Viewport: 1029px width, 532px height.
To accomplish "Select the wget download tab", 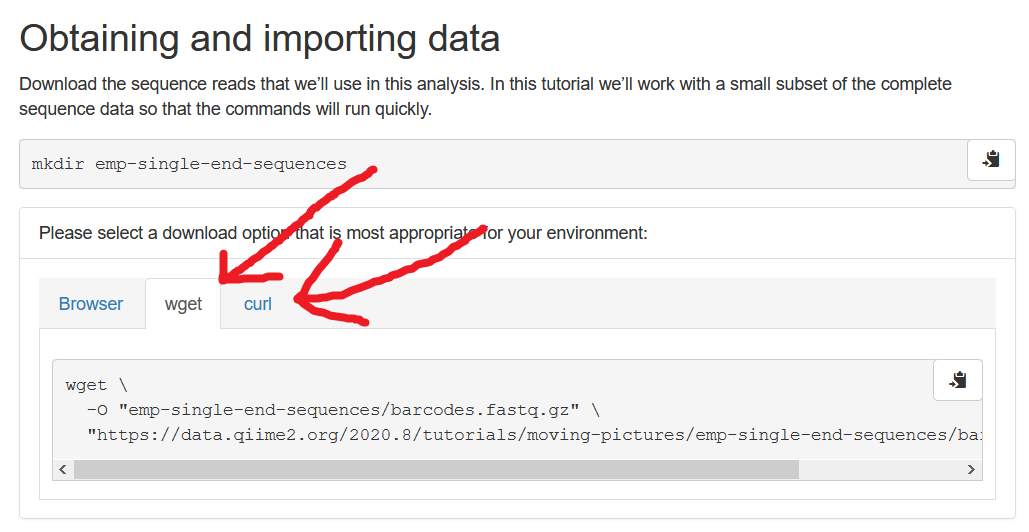I will click(183, 304).
